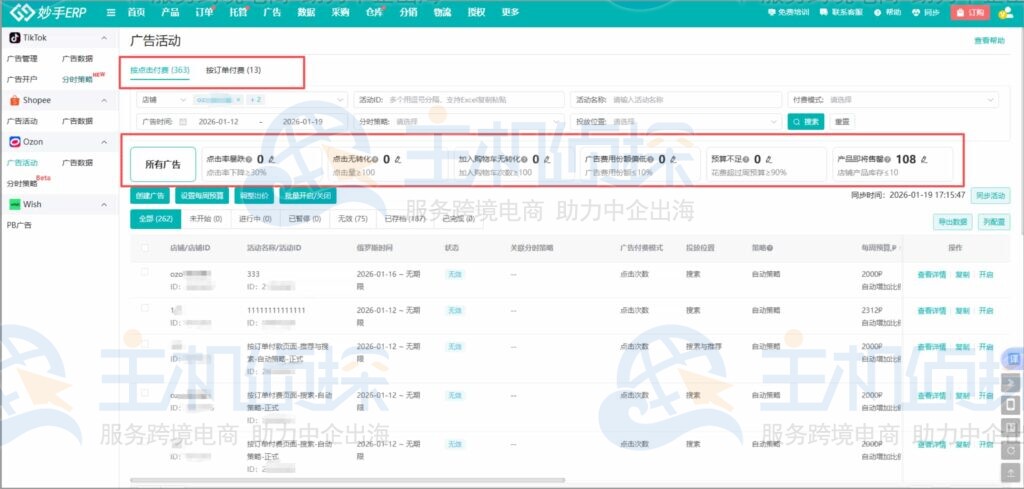Open the 付费模式 dropdown
The height and width of the screenshot is (489, 1024).
[x=910, y=100]
